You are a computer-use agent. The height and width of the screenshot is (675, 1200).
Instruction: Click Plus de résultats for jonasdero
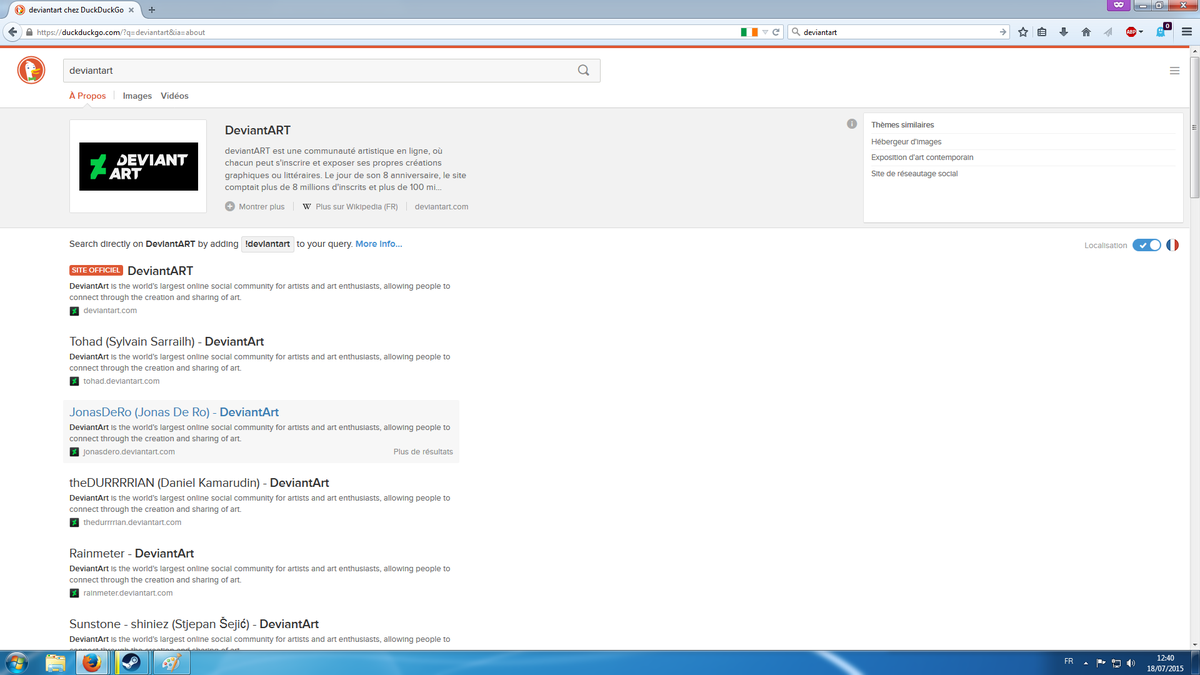(423, 452)
